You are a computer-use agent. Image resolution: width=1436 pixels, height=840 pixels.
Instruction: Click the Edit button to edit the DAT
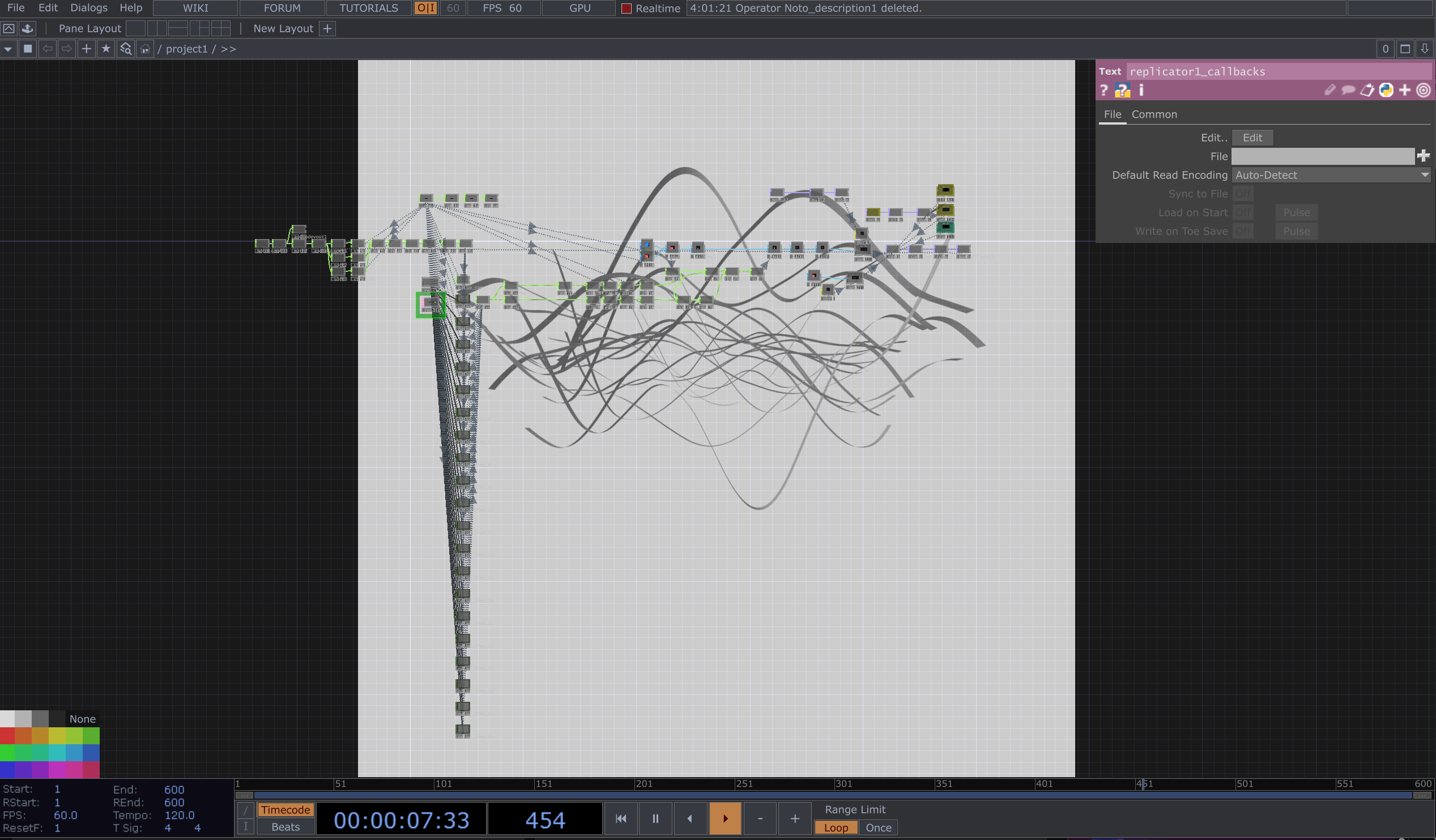click(x=1252, y=137)
